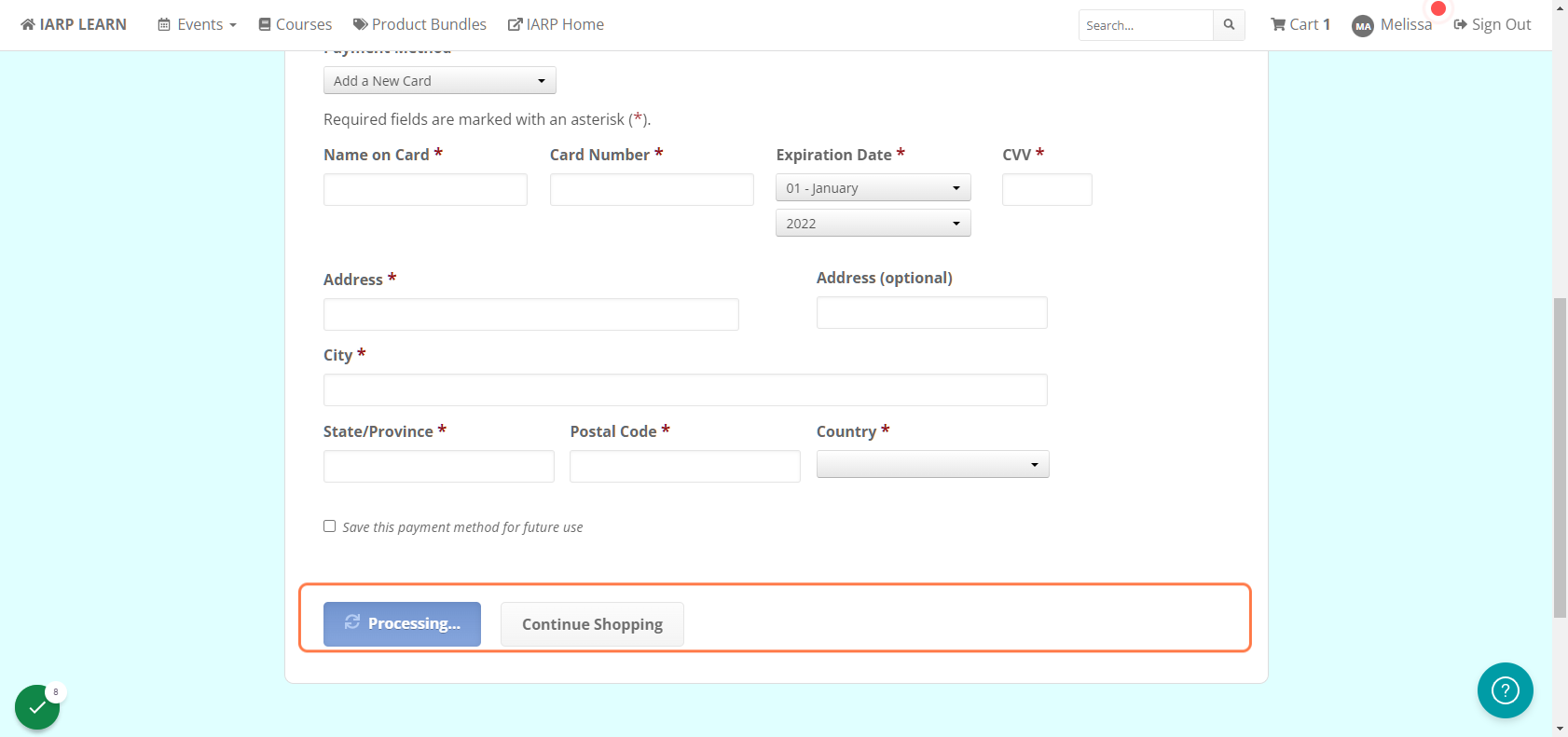Open Product Bundles page
The image size is (1568, 737).
pos(420,24)
